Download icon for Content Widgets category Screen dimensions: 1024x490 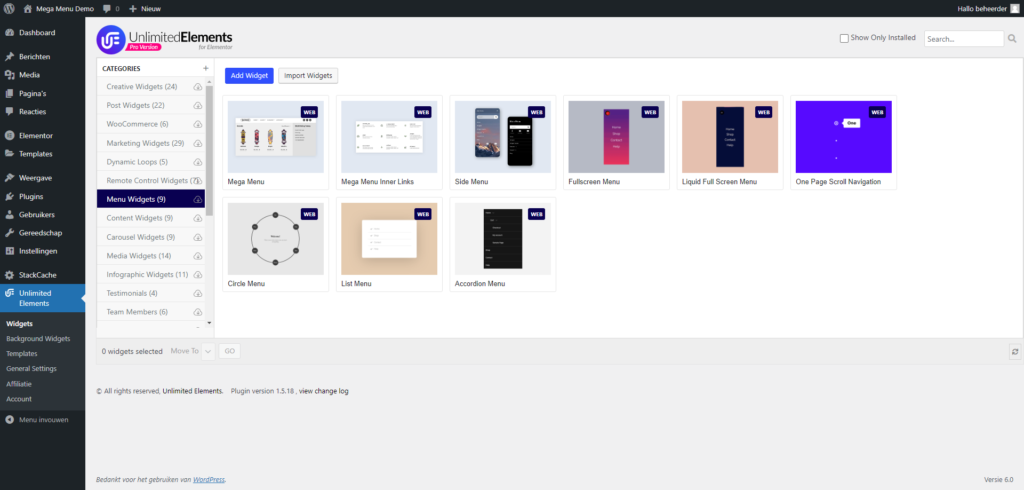[197, 218]
